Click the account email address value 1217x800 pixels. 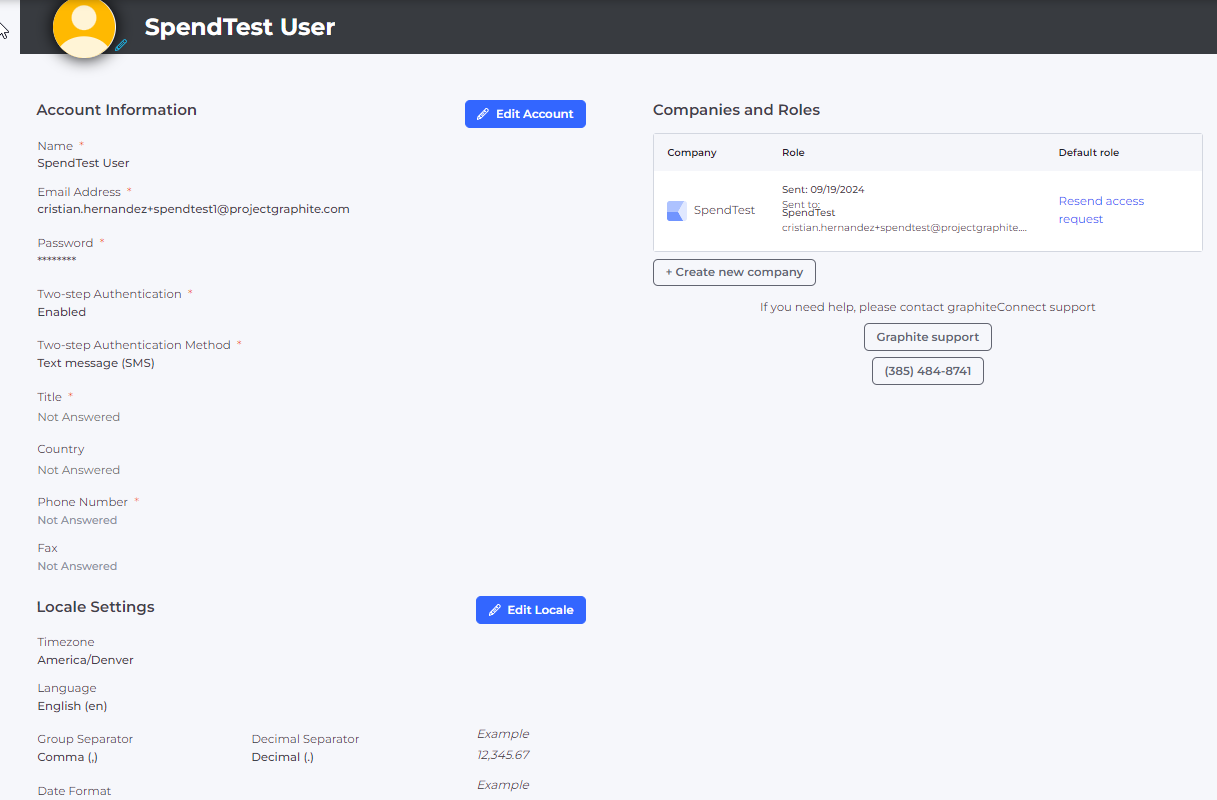(x=193, y=209)
